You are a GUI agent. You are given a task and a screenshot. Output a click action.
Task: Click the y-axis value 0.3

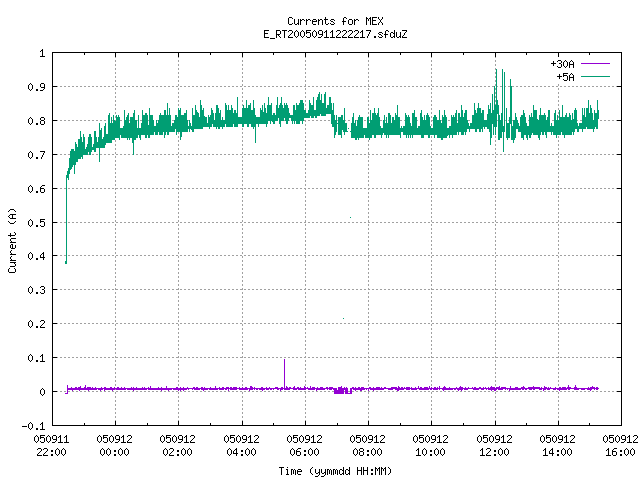36,290
